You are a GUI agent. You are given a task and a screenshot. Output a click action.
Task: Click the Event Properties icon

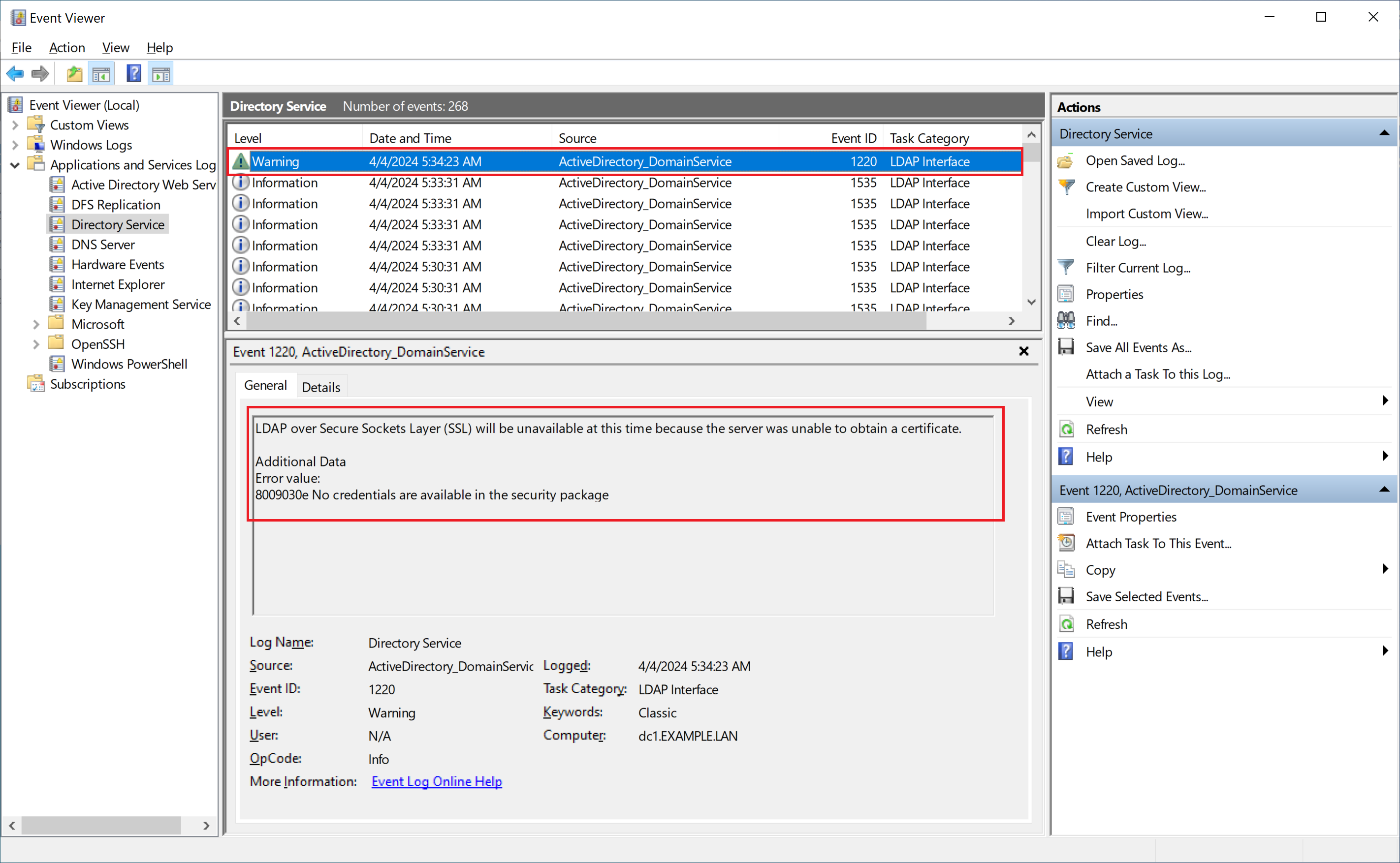1065,517
